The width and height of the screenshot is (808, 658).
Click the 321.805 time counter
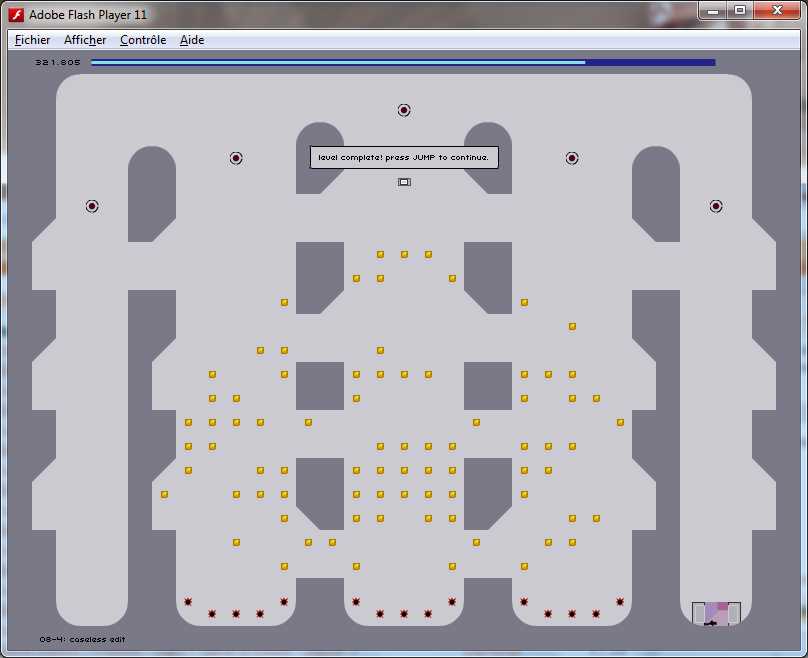[x=57, y=62]
